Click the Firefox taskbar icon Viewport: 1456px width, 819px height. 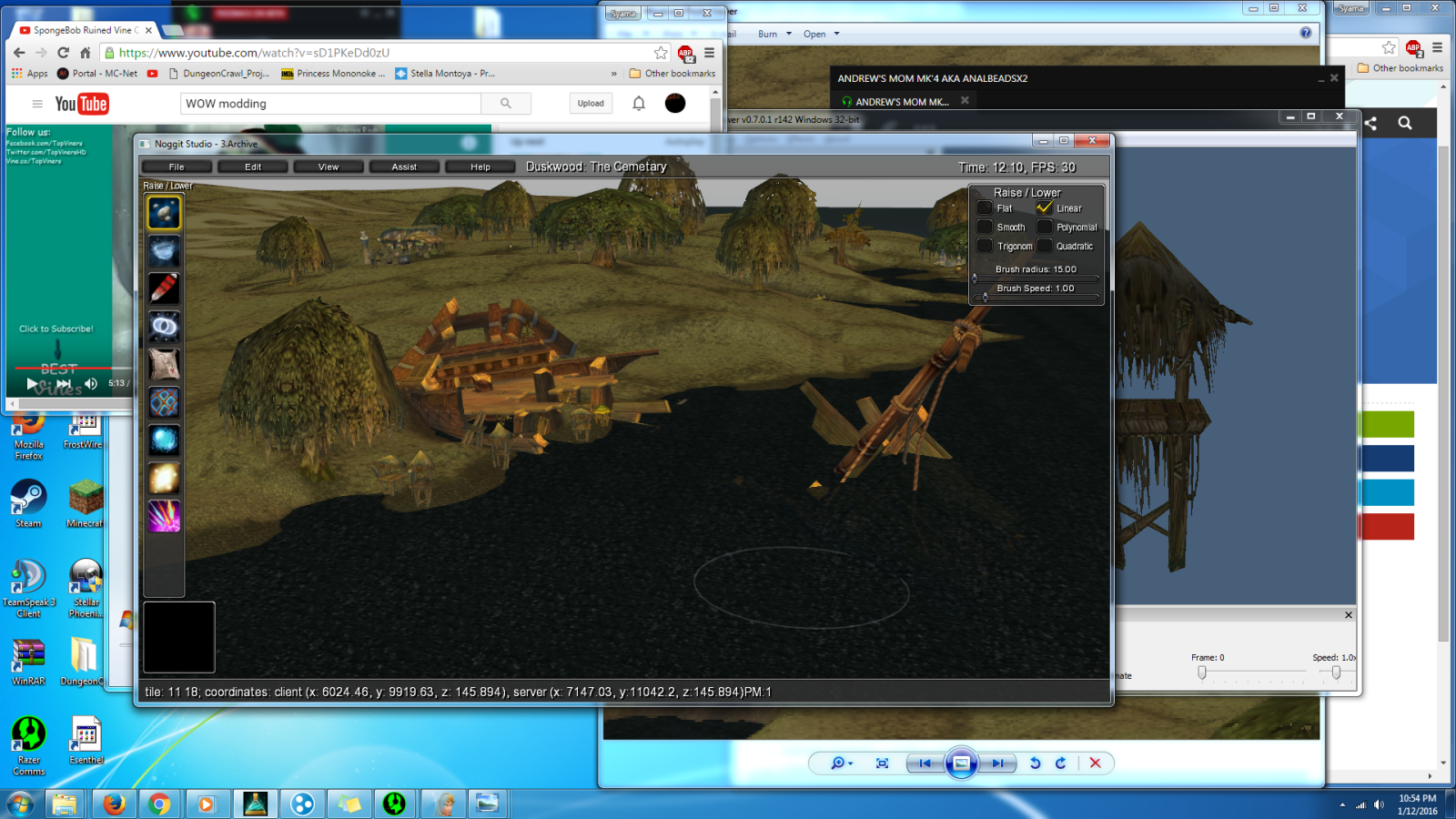[x=114, y=804]
